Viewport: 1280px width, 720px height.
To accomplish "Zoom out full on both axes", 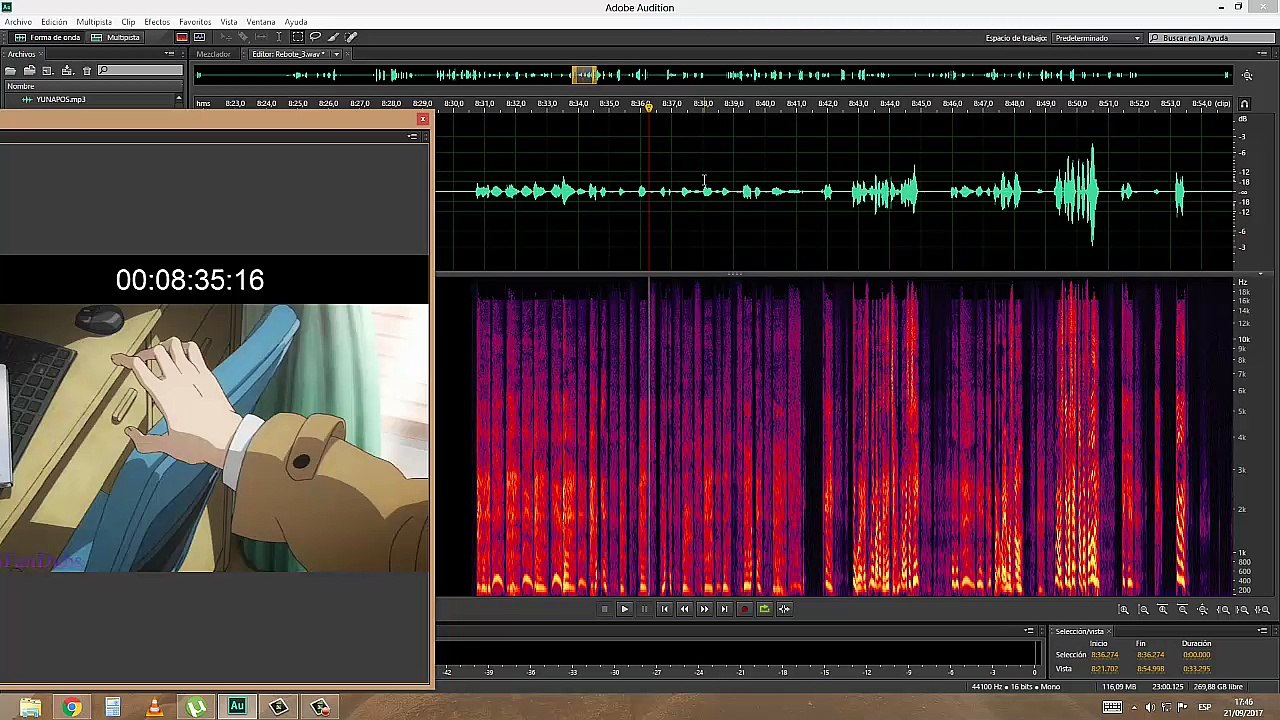I will click(1203, 610).
